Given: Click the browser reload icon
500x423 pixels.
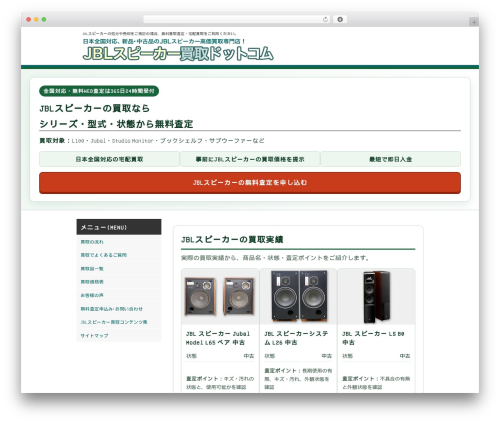Looking at the screenshot, I should pyautogui.click(x=325, y=19).
